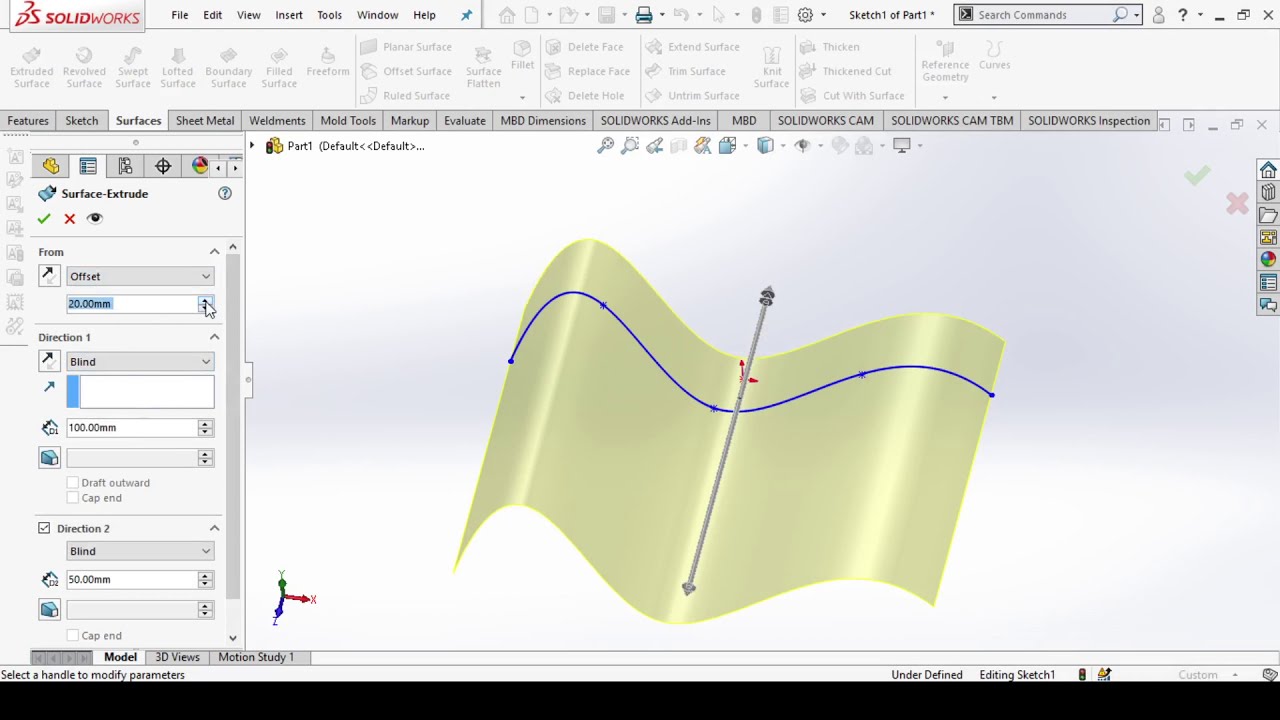Switch to the Sketch ribbon tab
The height and width of the screenshot is (720, 1280).
pyautogui.click(x=82, y=121)
